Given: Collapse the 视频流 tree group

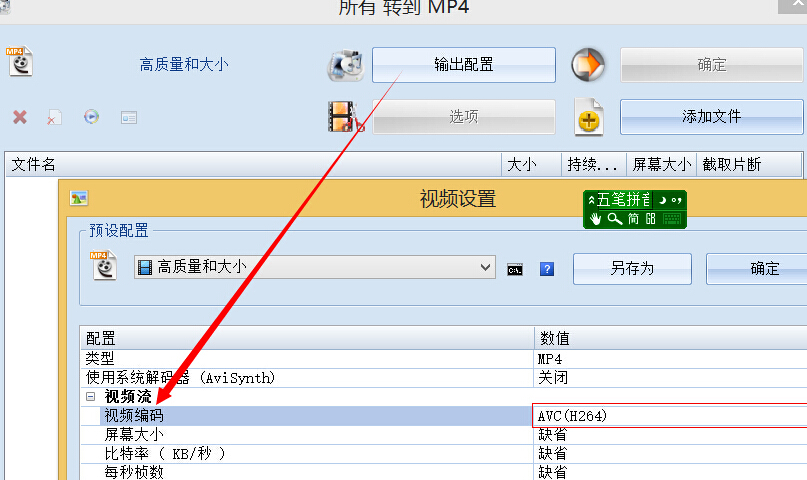Looking at the screenshot, I should click(x=91, y=397).
